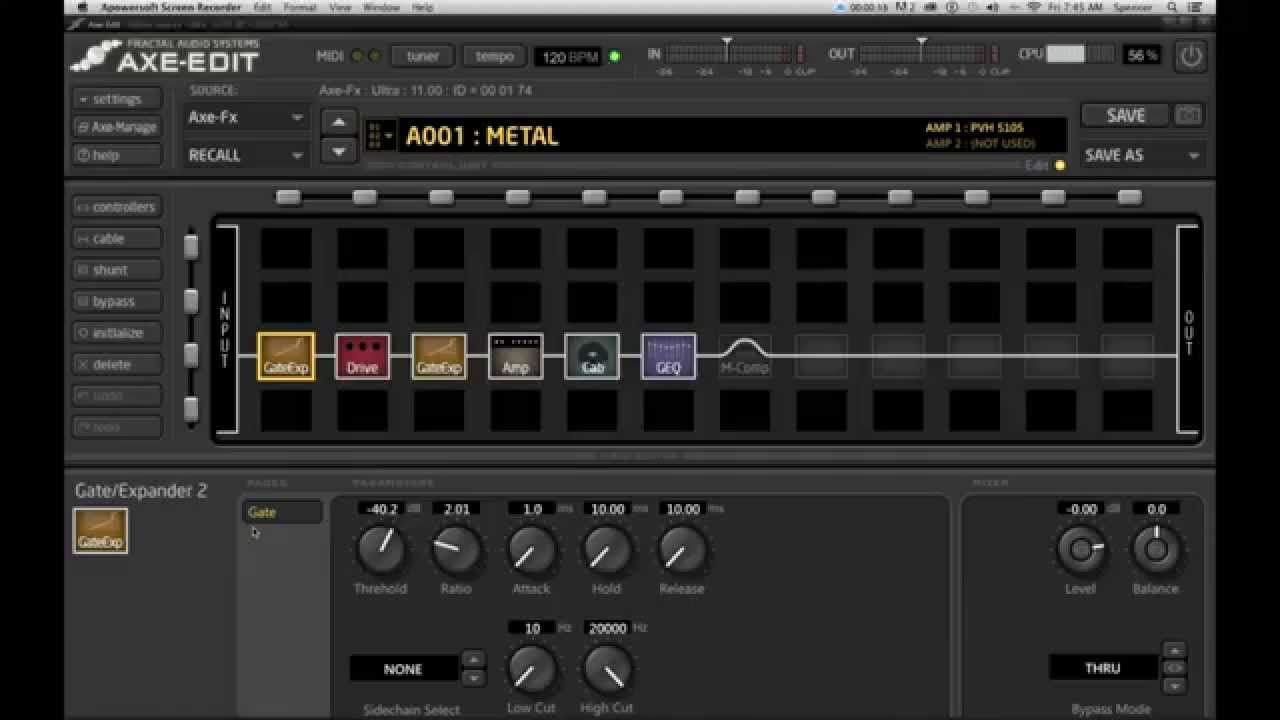Open the NONE sidechain selector
Viewport: 1280px width, 720px height.
pyautogui.click(x=404, y=669)
